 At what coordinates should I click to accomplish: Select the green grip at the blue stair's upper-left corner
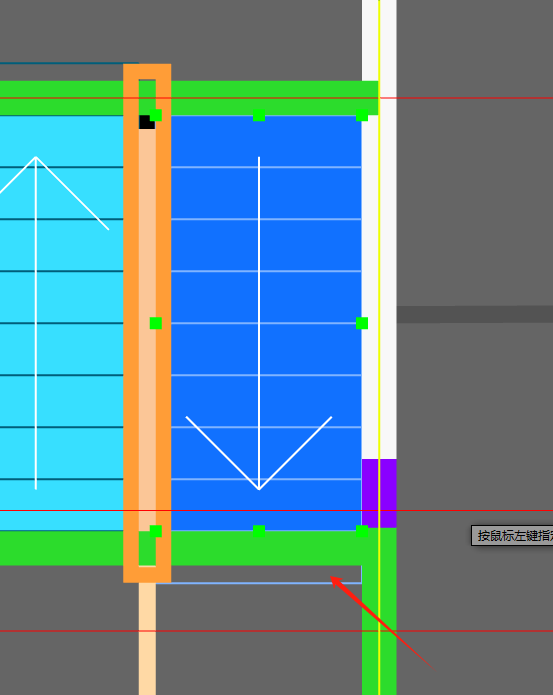point(156,115)
